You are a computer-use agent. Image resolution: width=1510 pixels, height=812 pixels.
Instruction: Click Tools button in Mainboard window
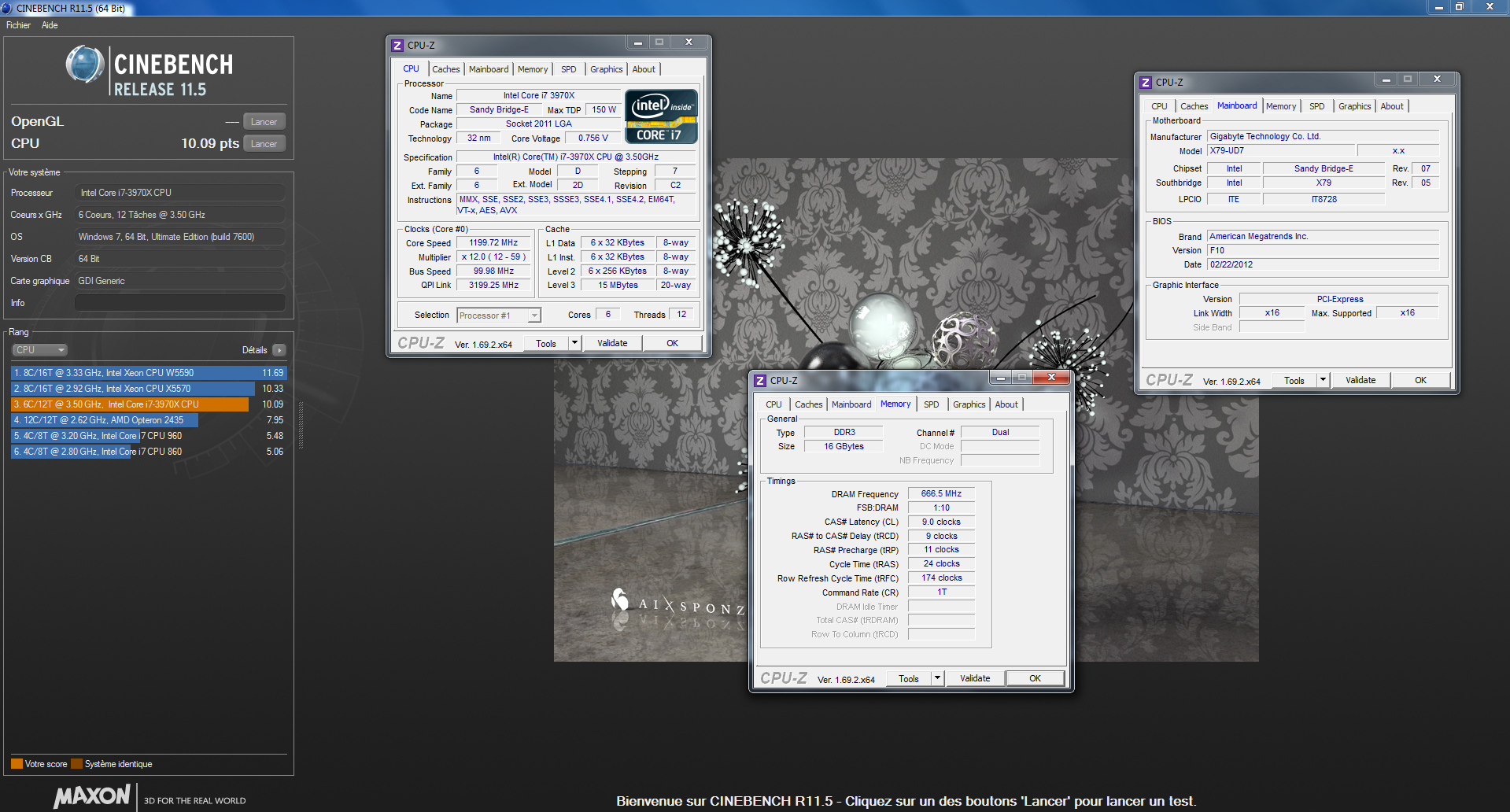click(1294, 380)
